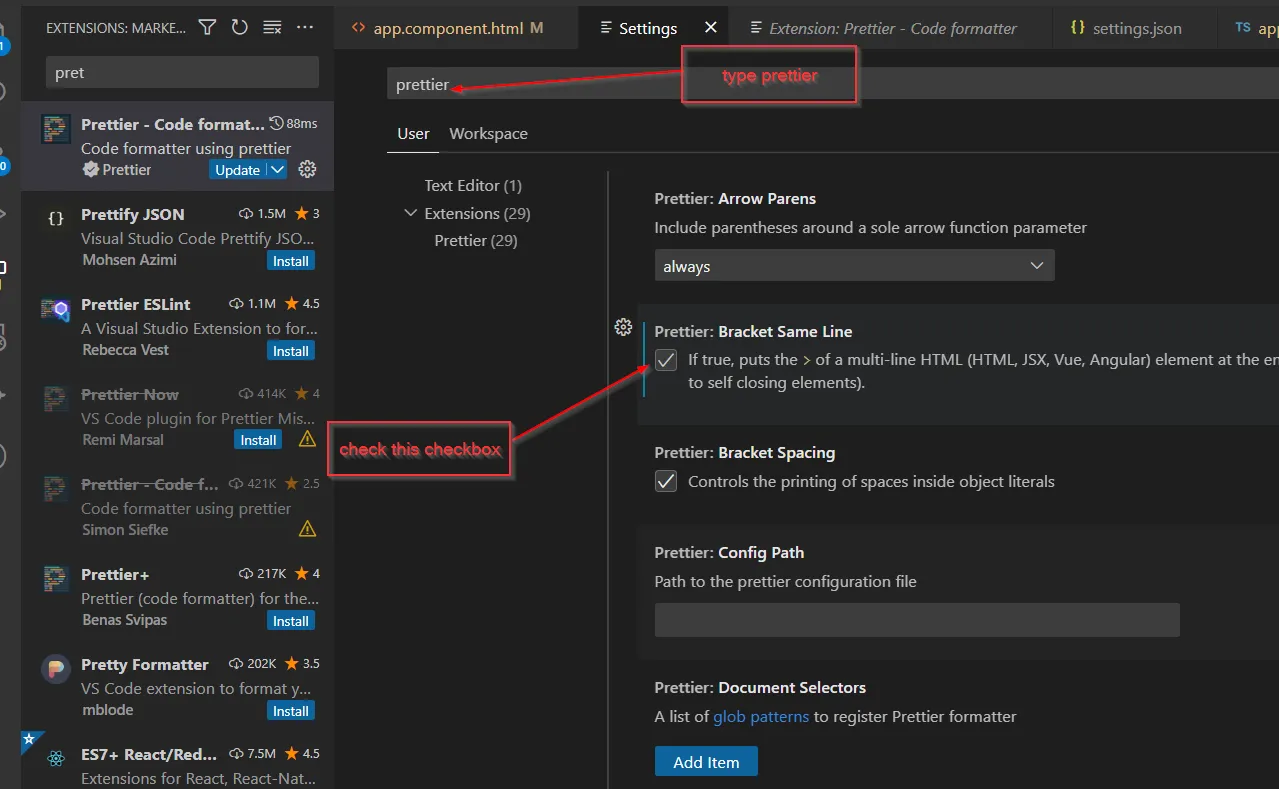Image resolution: width=1279 pixels, height=789 pixels.
Task: Click the Pretty Formatter extension title
Action: 145,664
